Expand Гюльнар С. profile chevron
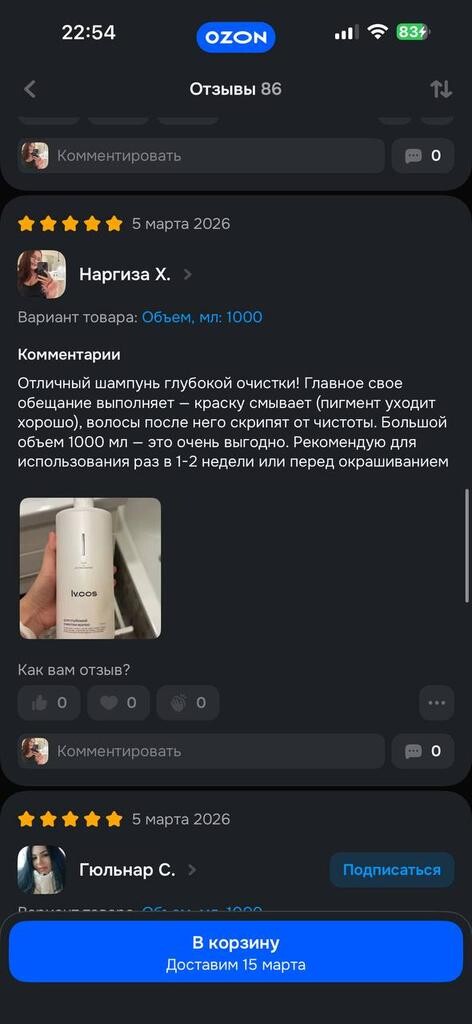 coord(192,870)
